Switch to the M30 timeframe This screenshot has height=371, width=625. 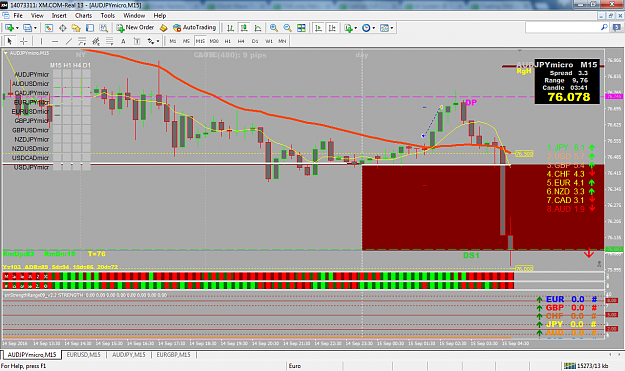tap(214, 41)
